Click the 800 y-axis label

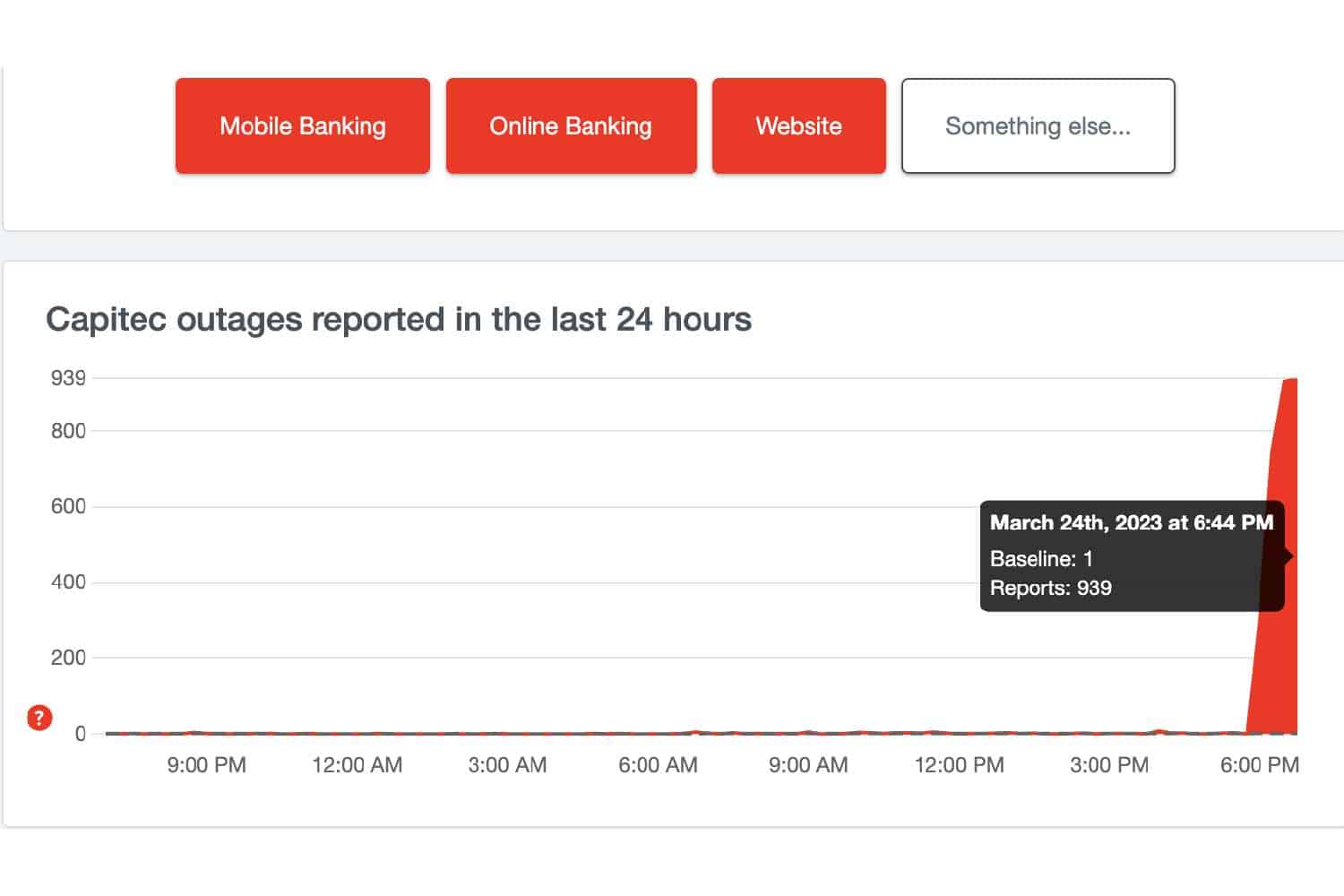pos(68,431)
